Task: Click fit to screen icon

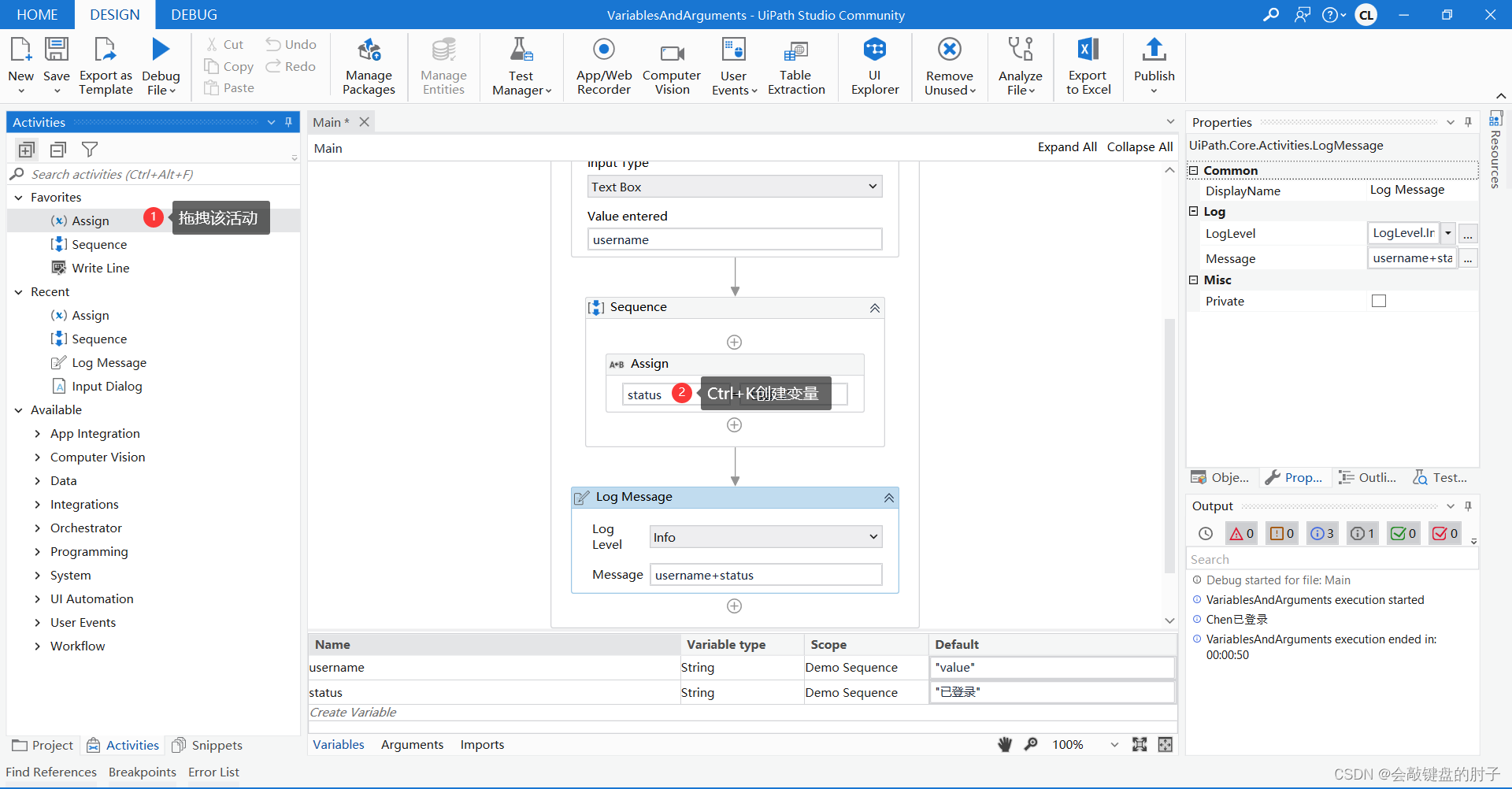Action: pyautogui.click(x=1140, y=745)
